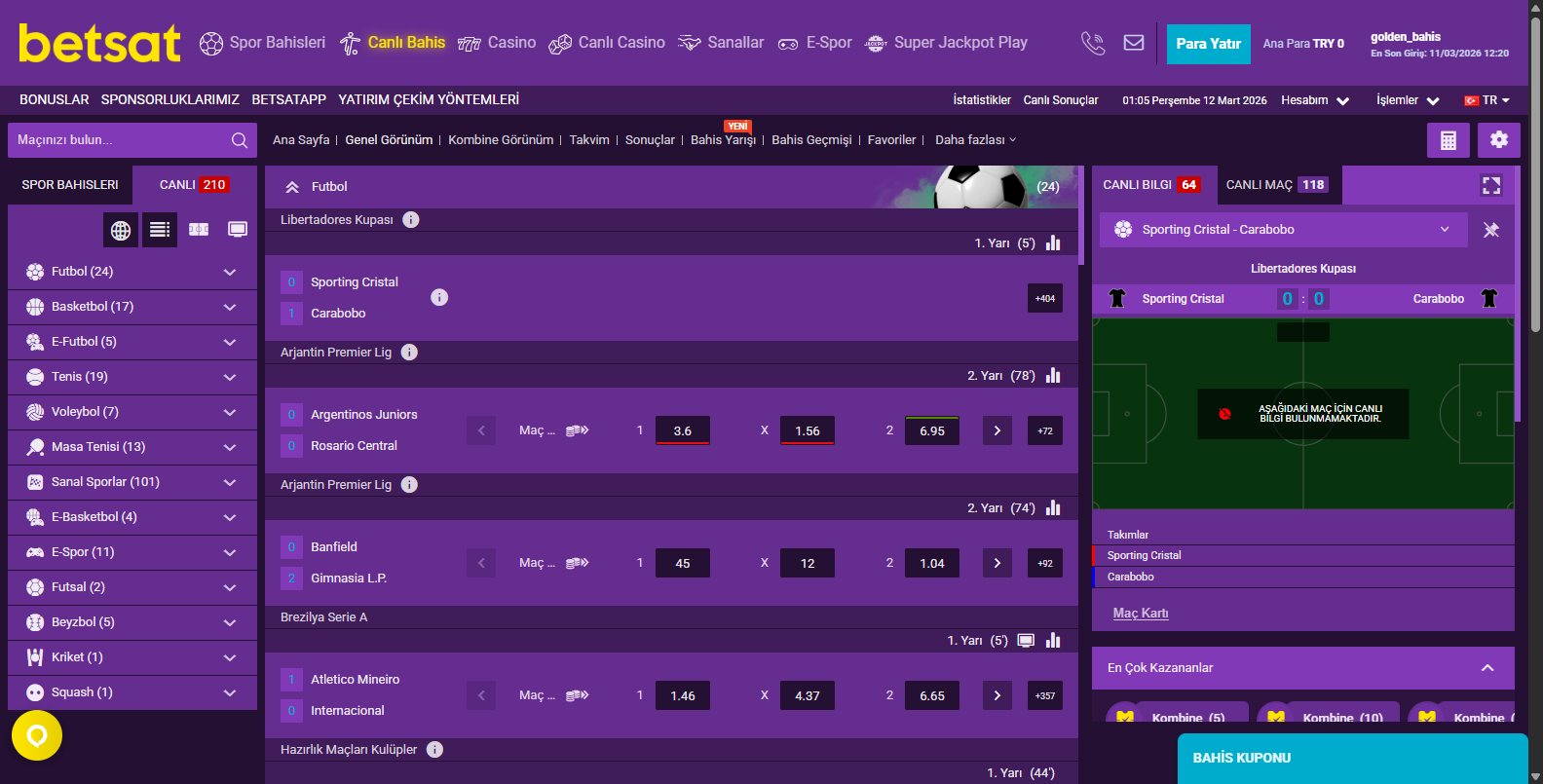The image size is (1543, 784).
Task: Open the Kombine Görünüm menu item
Action: click(501, 140)
